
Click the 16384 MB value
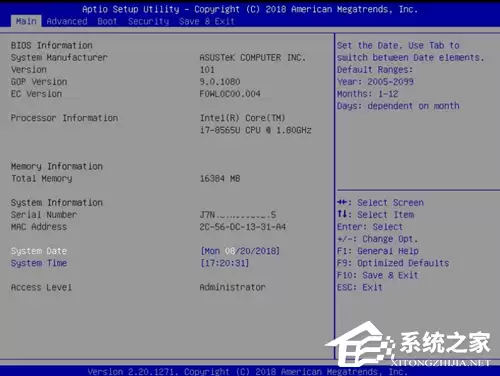[220, 178]
